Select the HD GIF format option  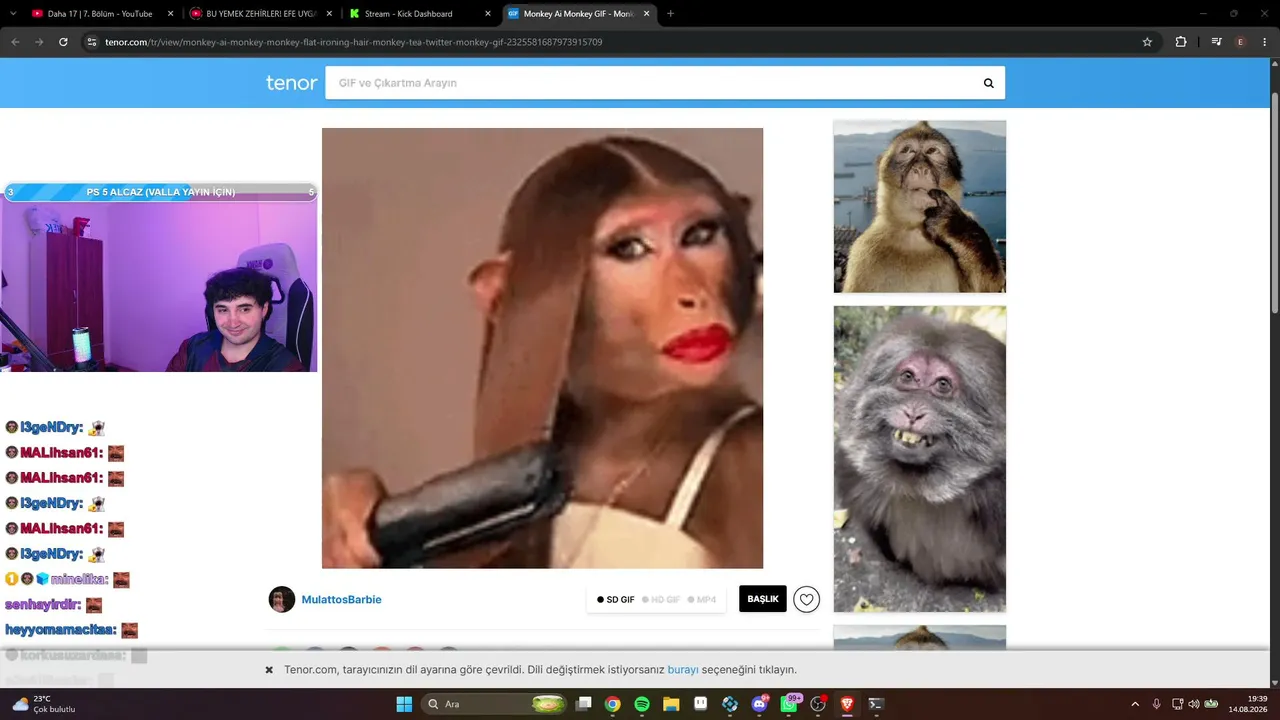pyautogui.click(x=661, y=600)
